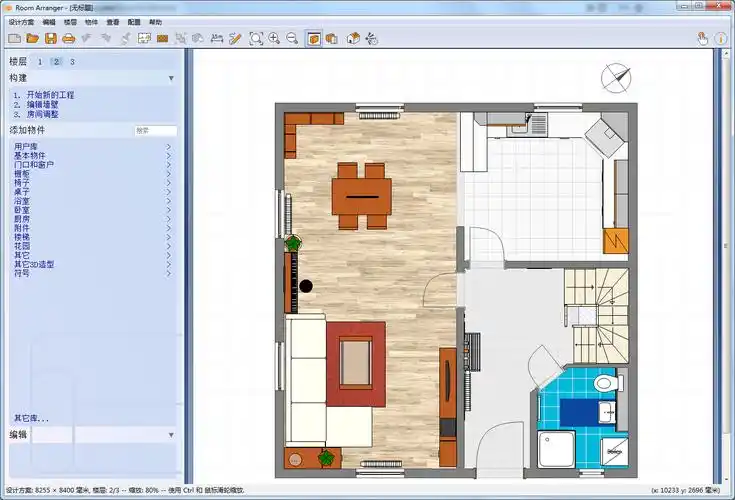Click the Save floppy disk icon
This screenshot has width=735, height=500.
[x=50, y=39]
